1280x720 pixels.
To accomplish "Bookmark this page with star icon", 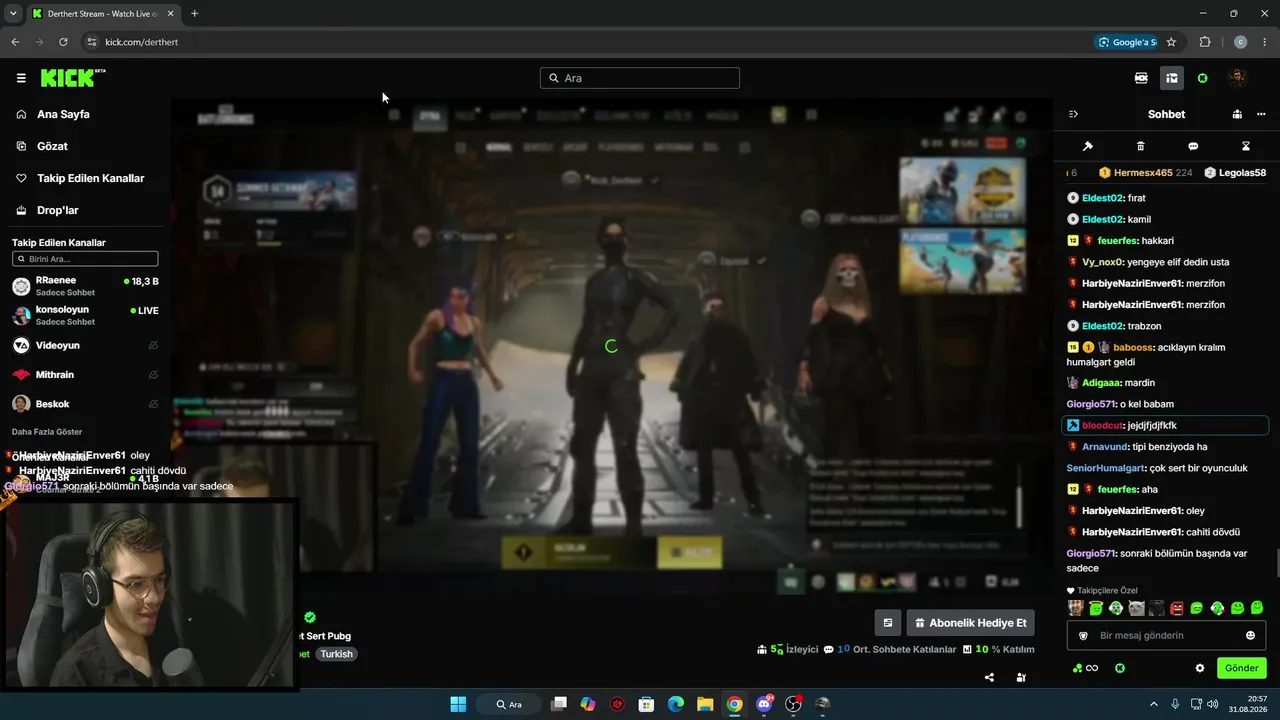I will pos(1171,42).
